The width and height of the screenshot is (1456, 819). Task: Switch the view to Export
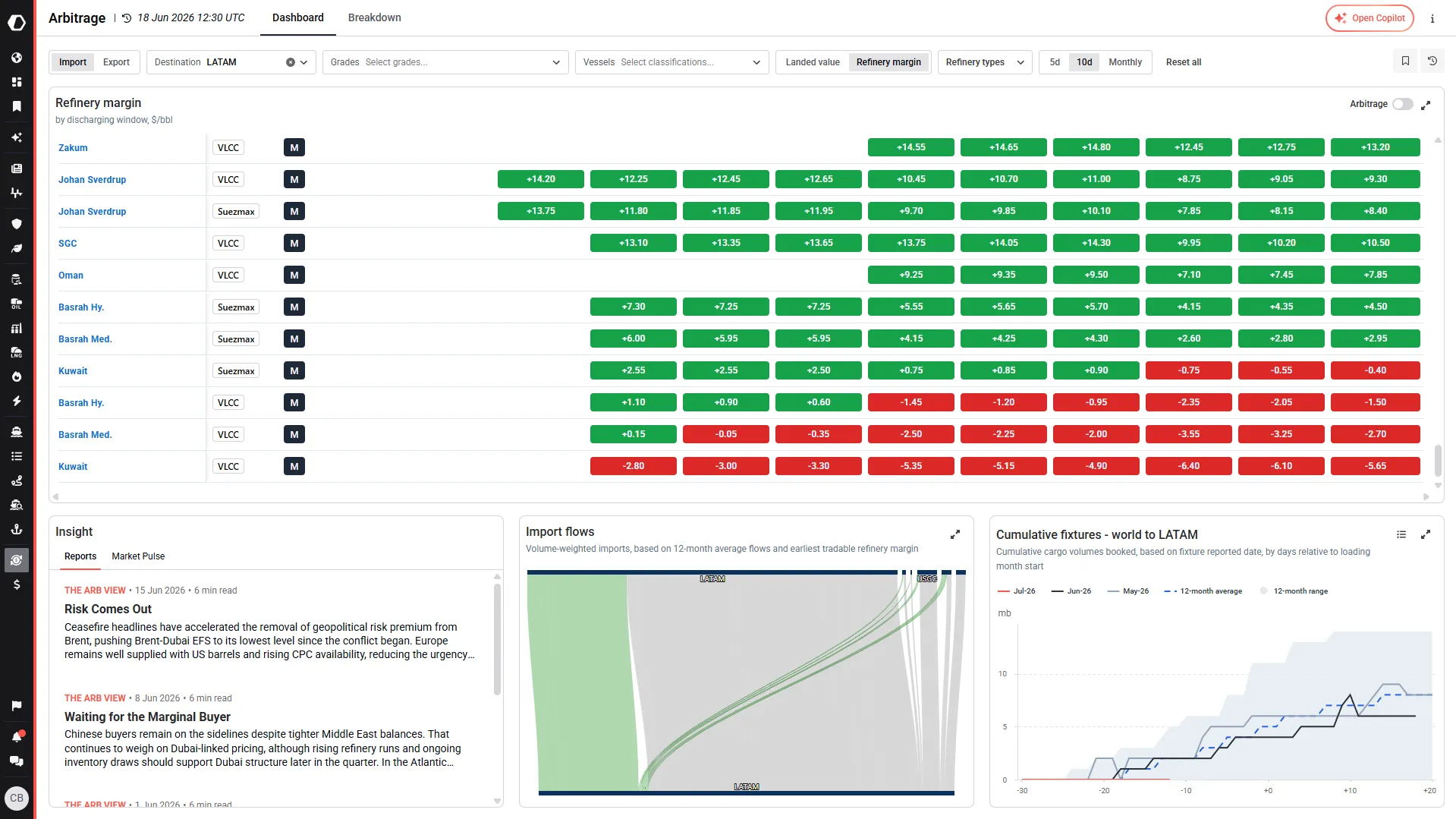coord(116,62)
